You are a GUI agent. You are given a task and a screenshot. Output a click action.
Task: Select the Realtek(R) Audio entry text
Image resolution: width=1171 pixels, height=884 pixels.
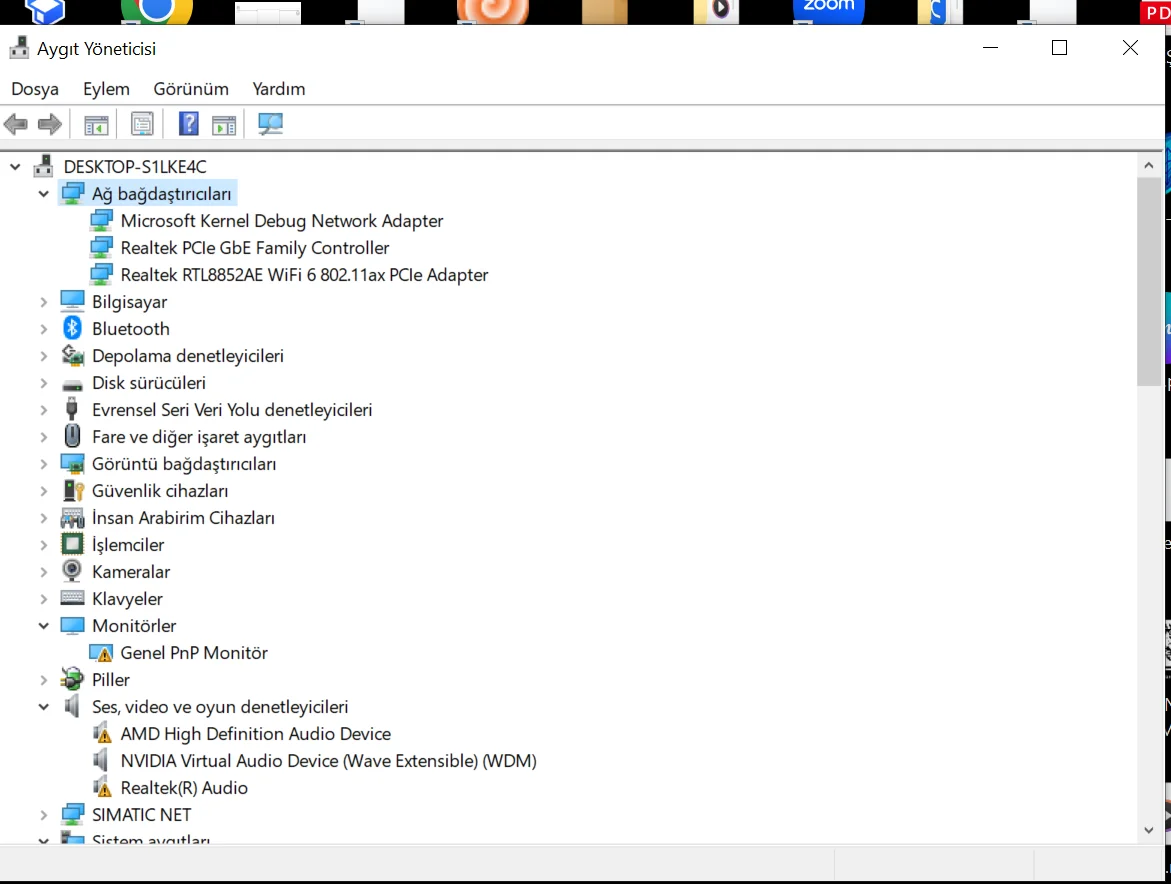pos(184,788)
